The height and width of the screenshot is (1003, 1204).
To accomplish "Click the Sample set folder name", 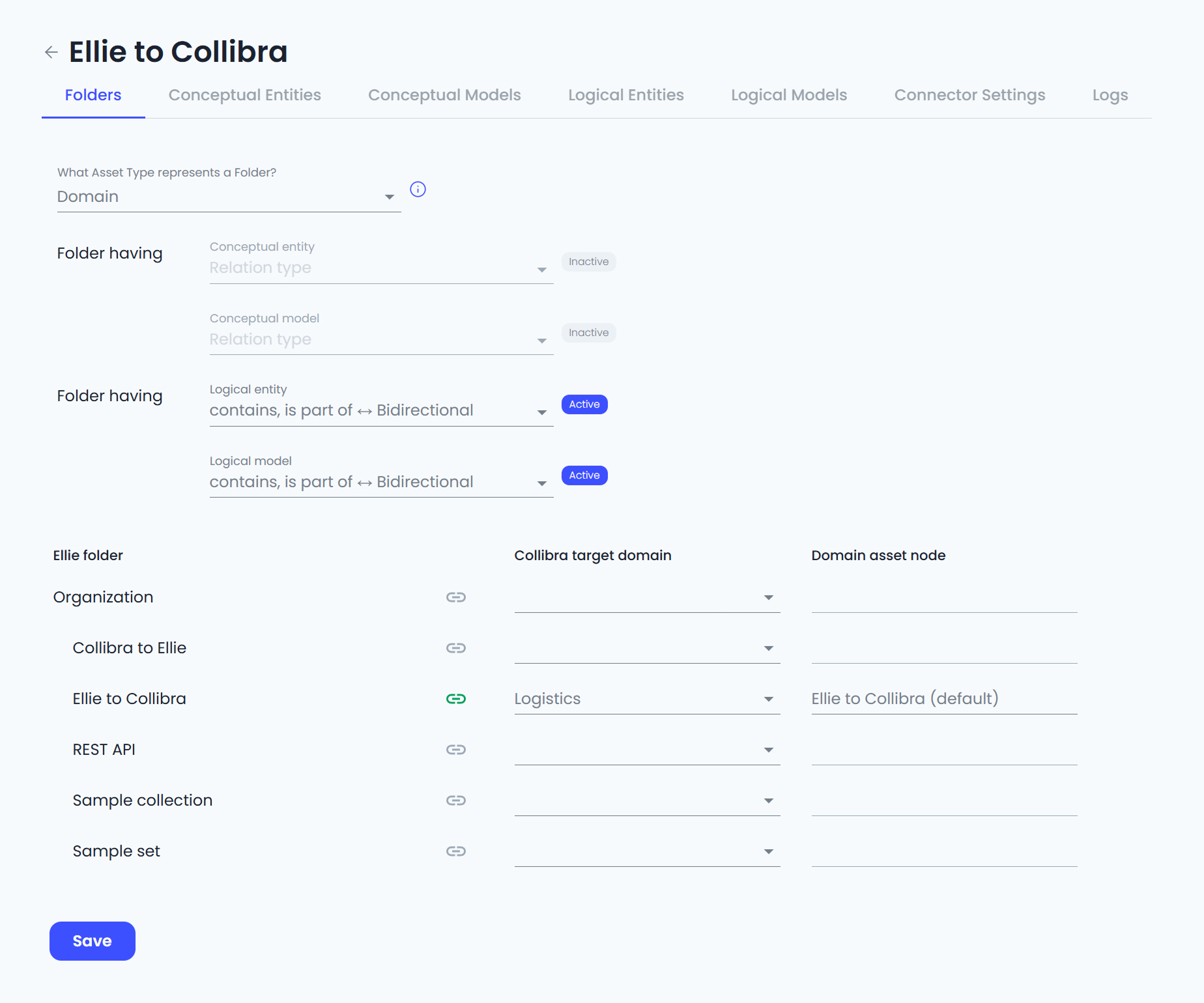I will 117,851.
